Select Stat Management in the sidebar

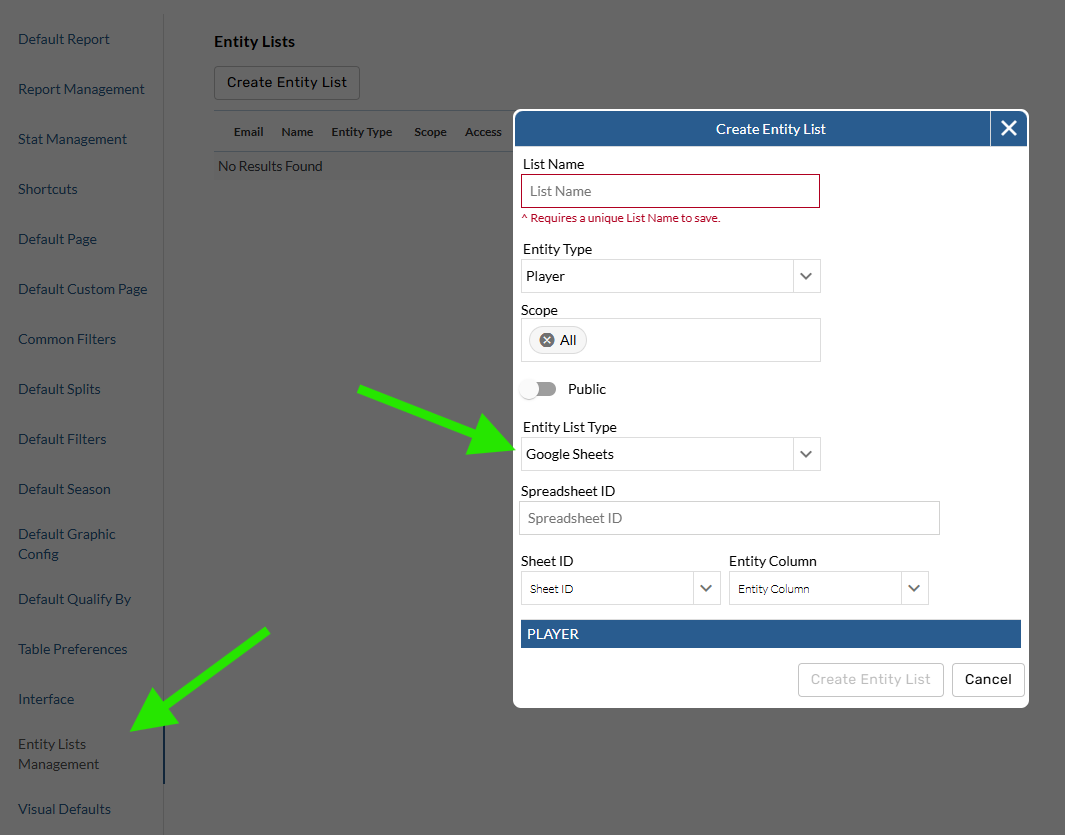(x=72, y=139)
